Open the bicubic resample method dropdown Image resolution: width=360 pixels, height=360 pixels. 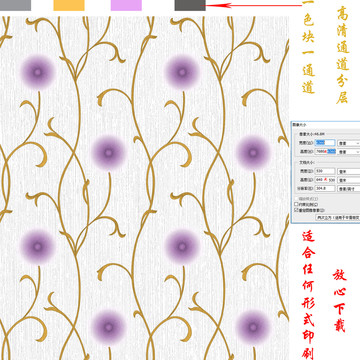click(338, 217)
